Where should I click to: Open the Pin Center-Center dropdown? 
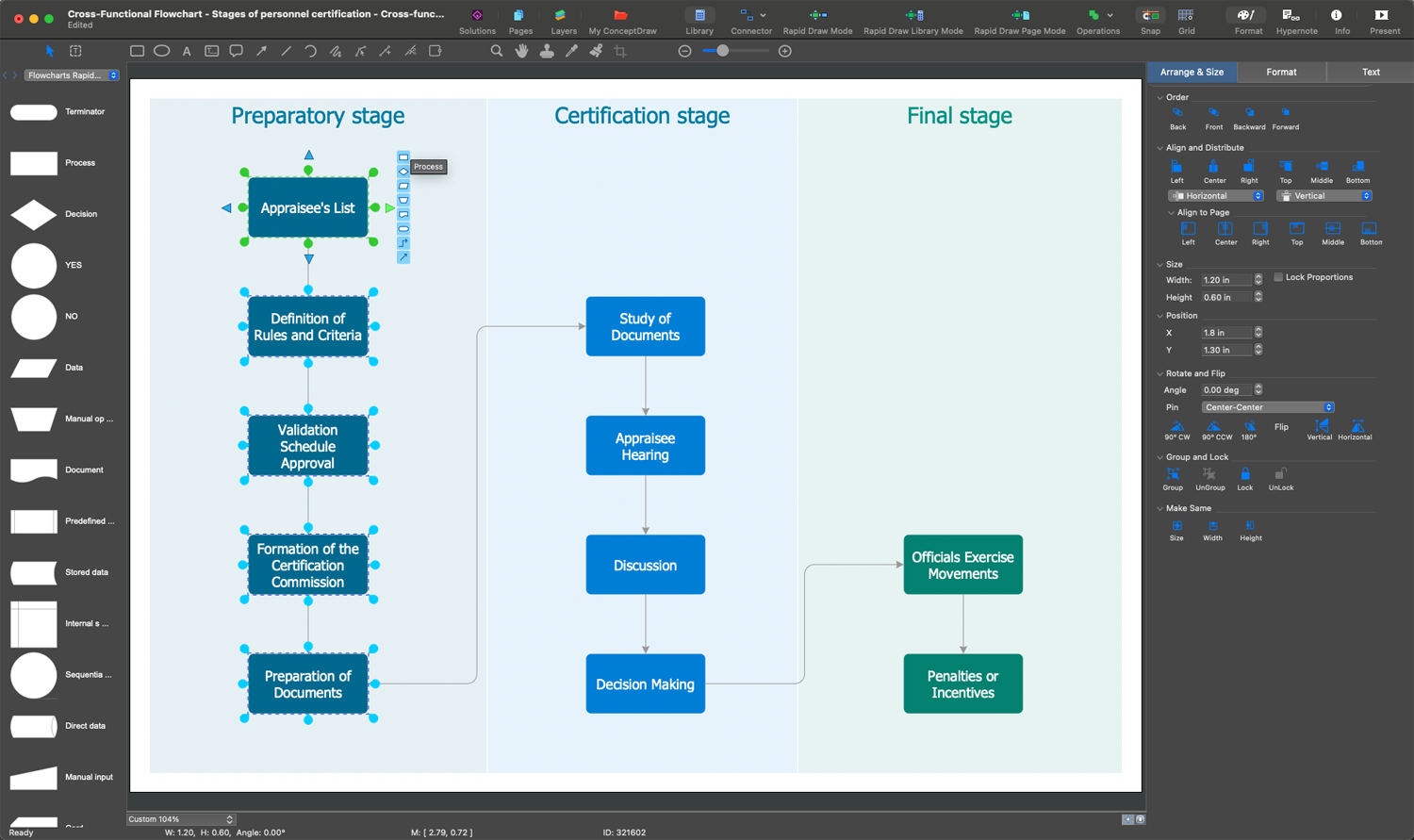(x=1268, y=407)
